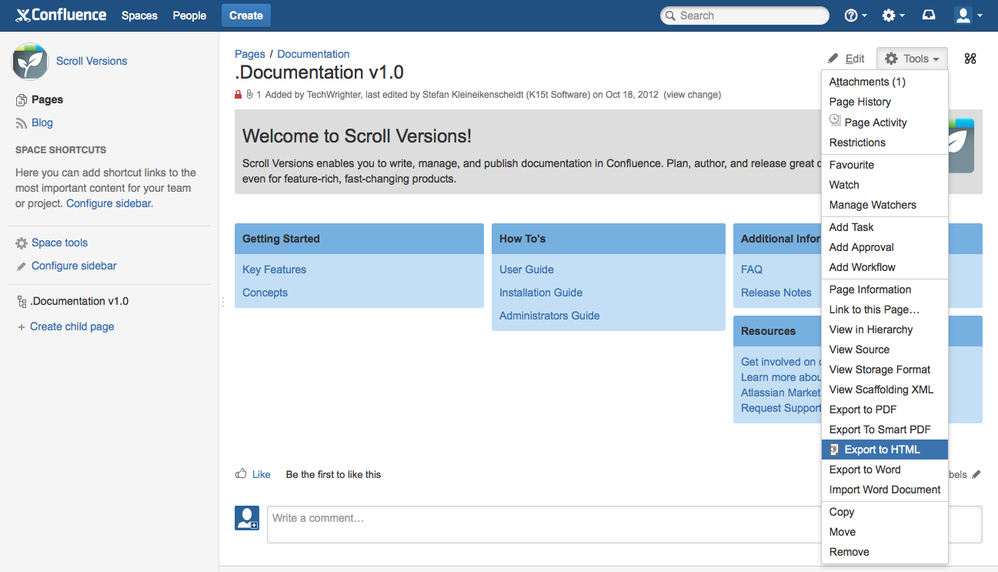Click the blue Create button
Viewport: 998px width, 572px height.
pyautogui.click(x=246, y=15)
